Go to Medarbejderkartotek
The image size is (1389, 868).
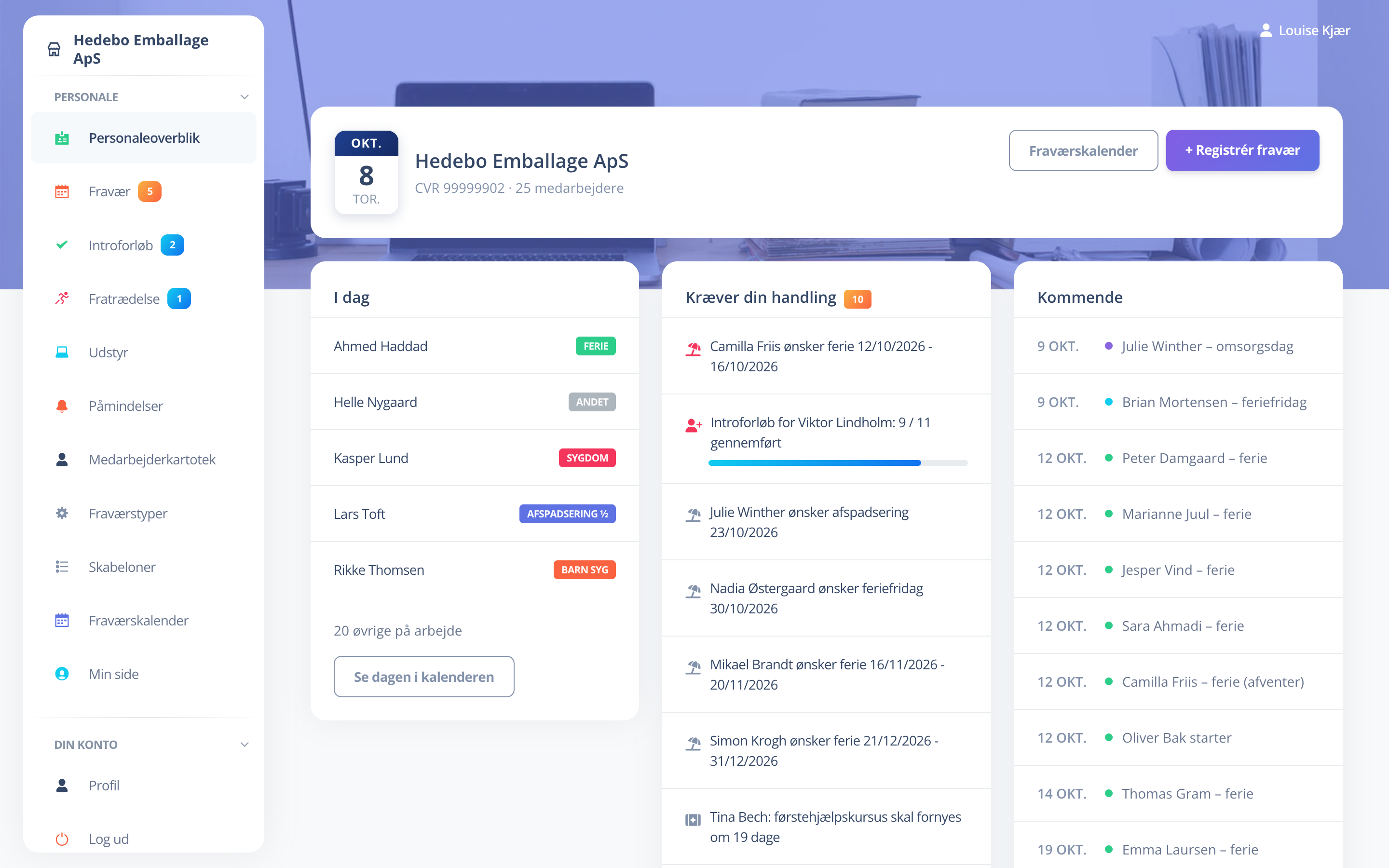(x=144, y=459)
